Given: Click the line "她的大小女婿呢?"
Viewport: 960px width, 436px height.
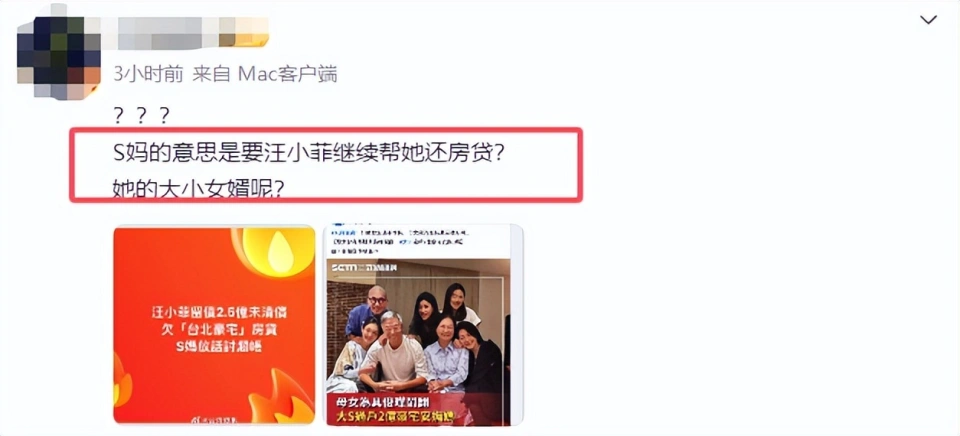Looking at the screenshot, I should coord(198,189).
